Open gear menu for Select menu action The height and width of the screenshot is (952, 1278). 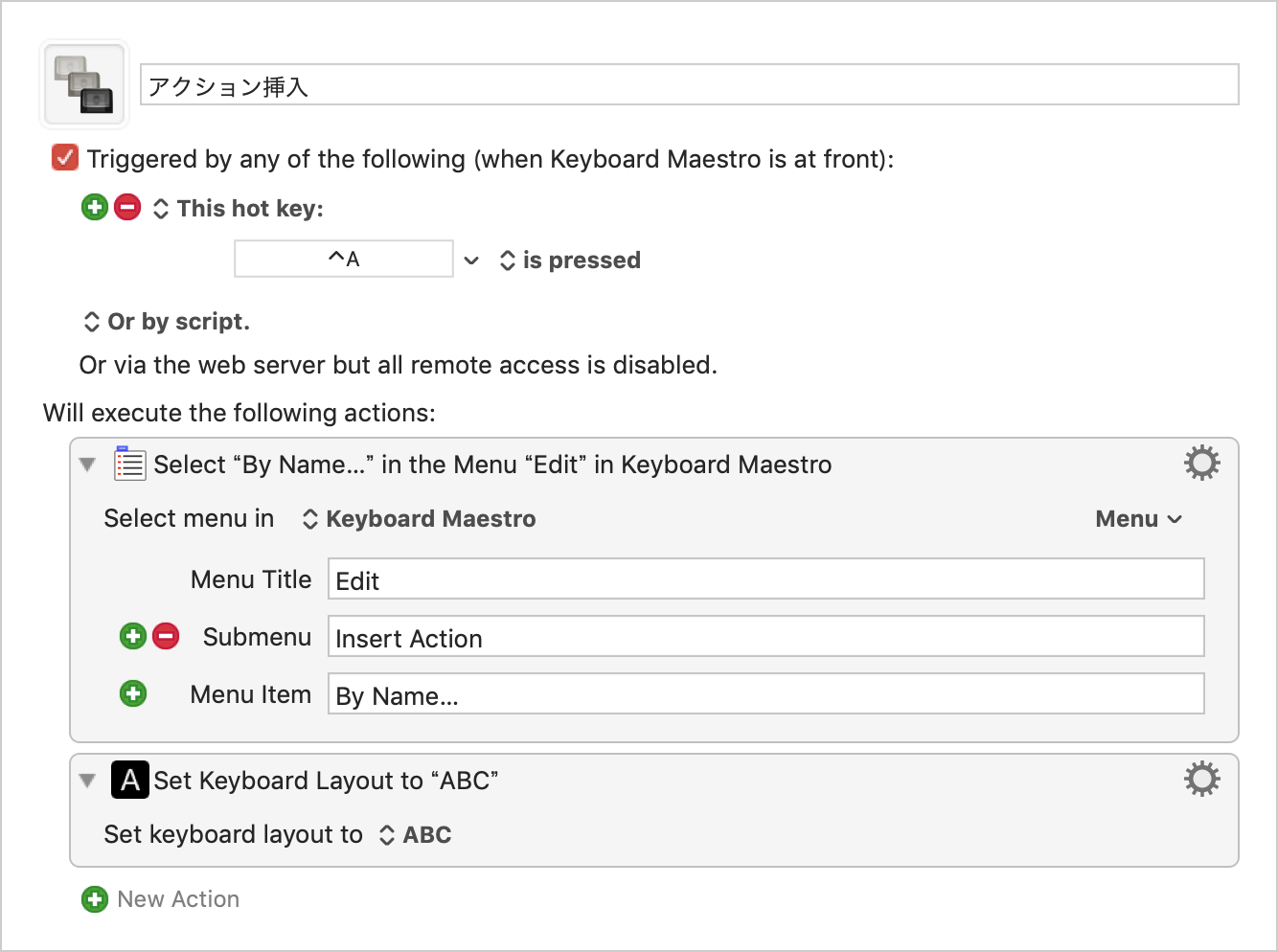[1202, 463]
